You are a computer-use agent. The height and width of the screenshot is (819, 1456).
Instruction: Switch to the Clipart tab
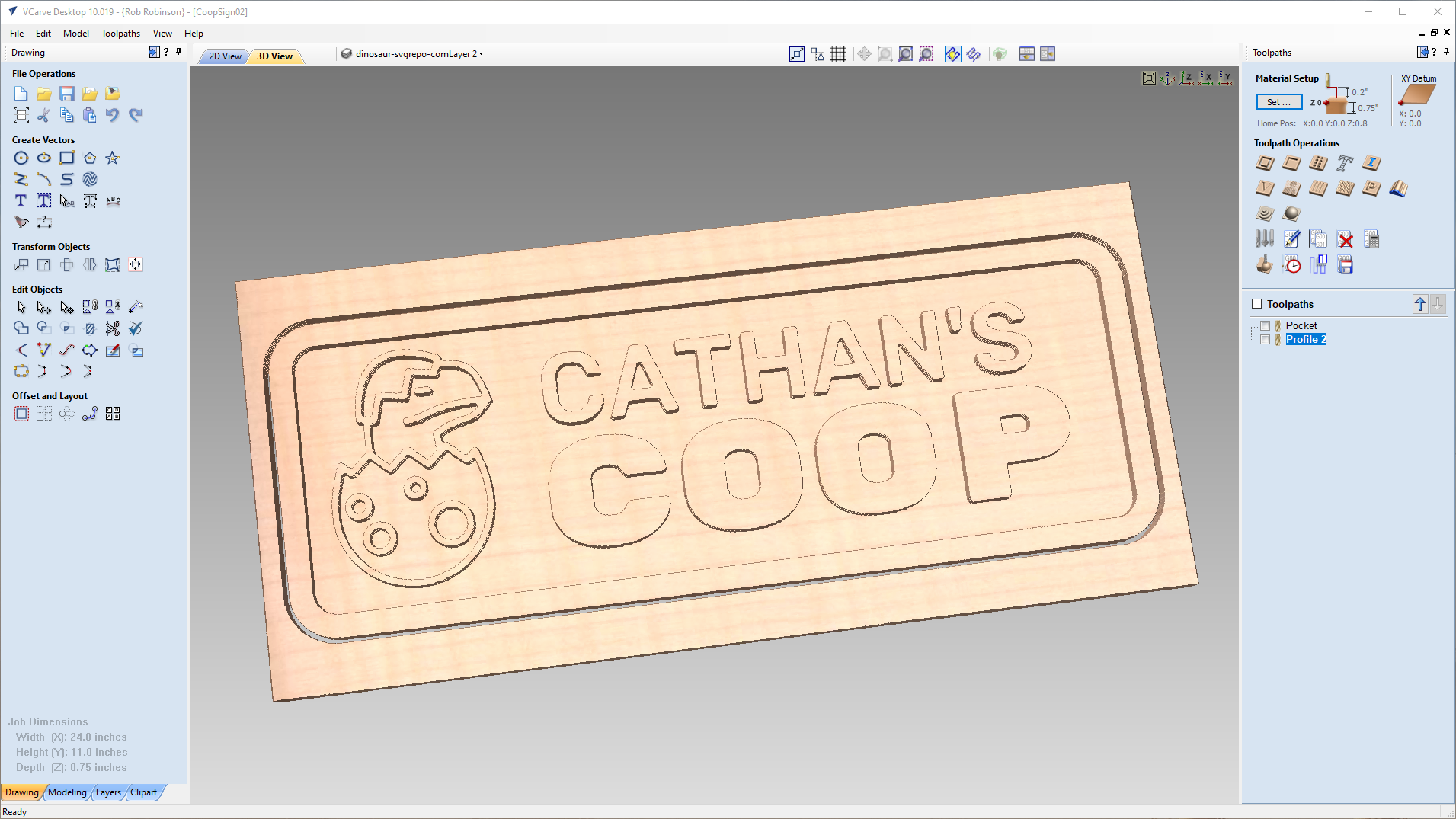click(143, 792)
